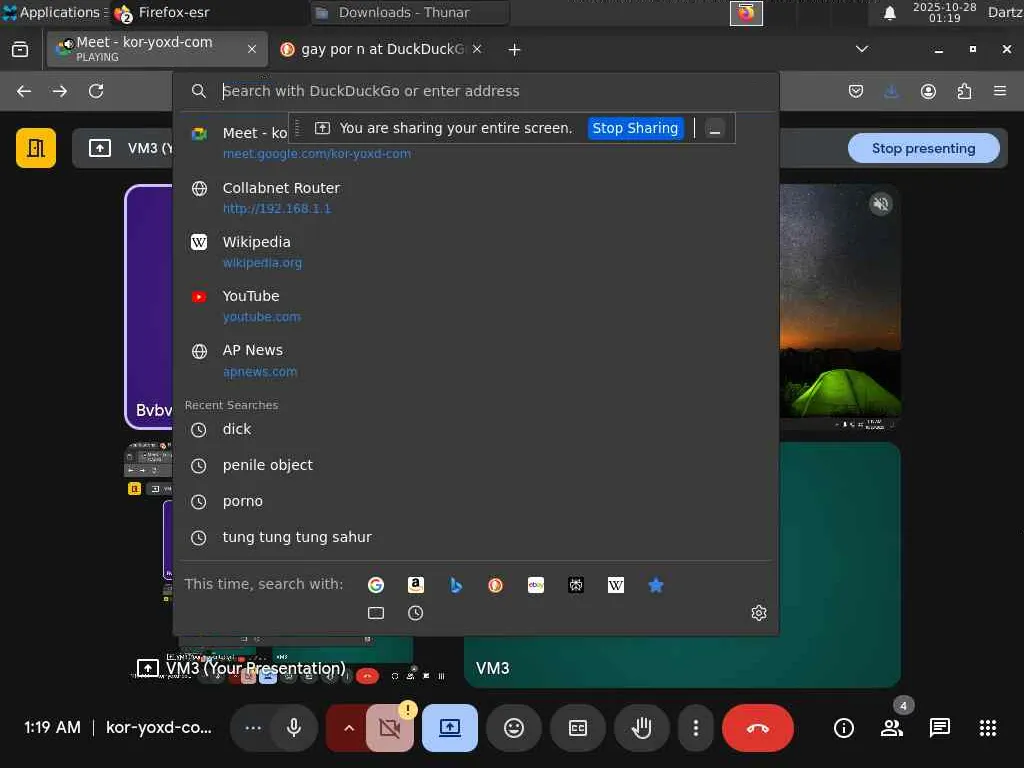Search history using the clock icon below Google

click(416, 613)
